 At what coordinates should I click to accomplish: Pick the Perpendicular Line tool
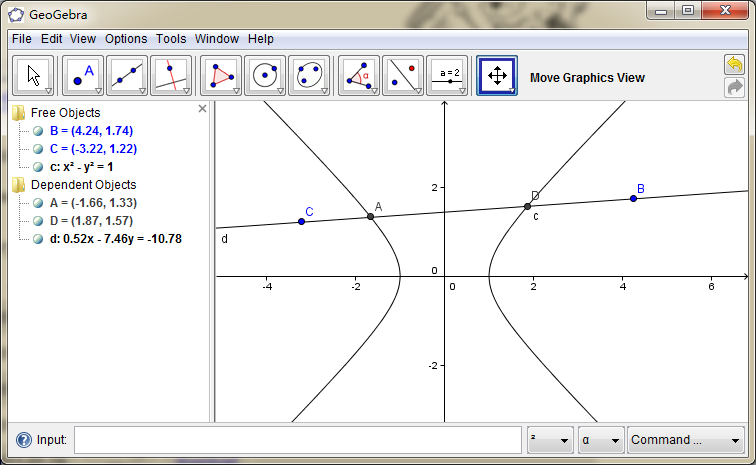pyautogui.click(x=171, y=76)
